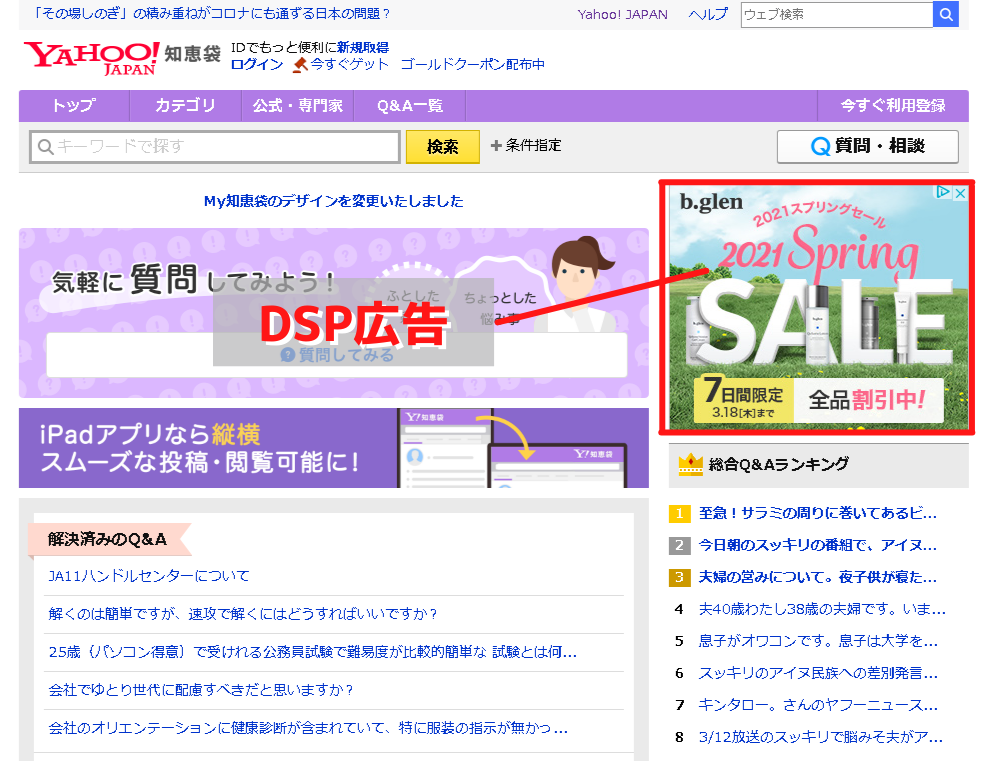988x761 pixels.
Task: Open the 公式・専門家 tab
Action: coord(298,105)
